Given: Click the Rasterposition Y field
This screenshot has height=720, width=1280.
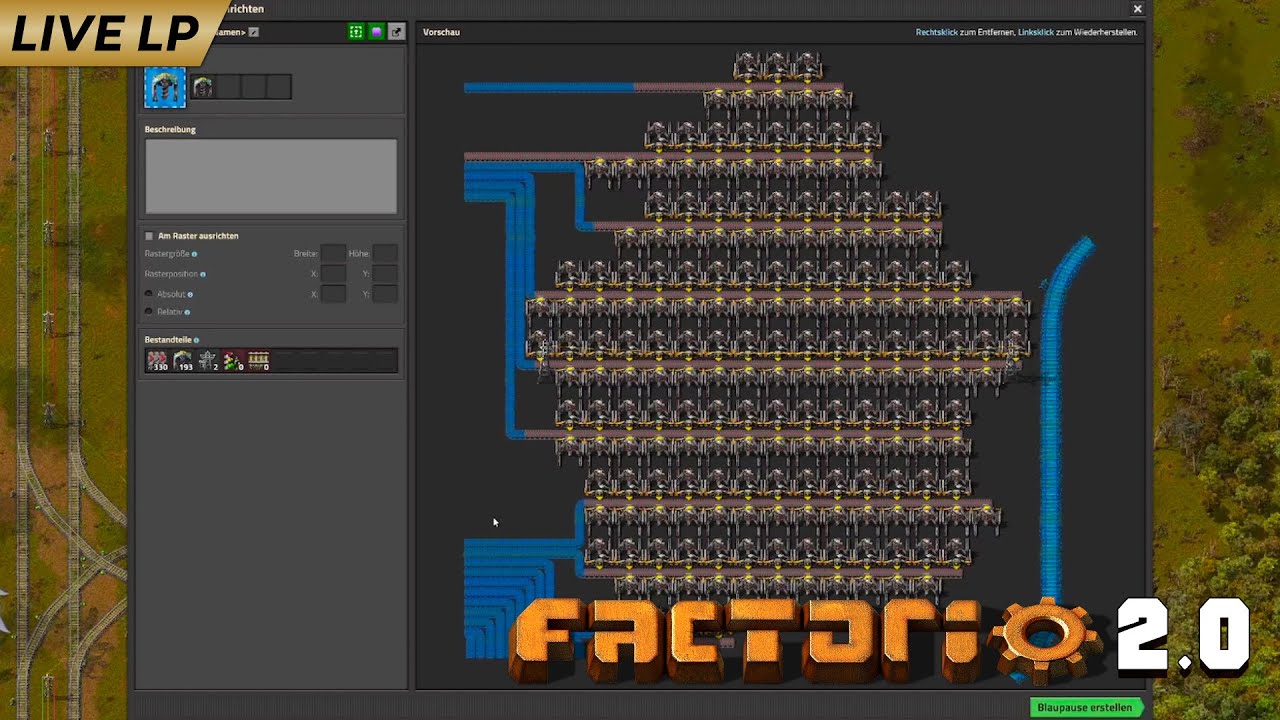Looking at the screenshot, I should (x=385, y=274).
